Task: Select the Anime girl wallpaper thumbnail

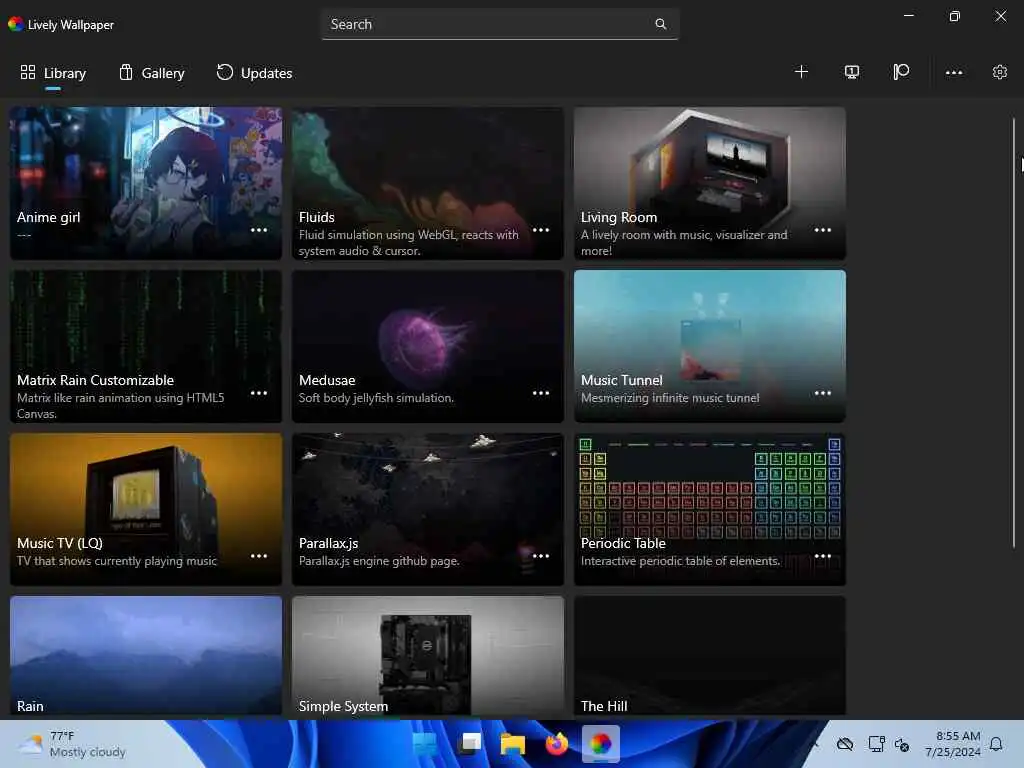Action: [146, 184]
